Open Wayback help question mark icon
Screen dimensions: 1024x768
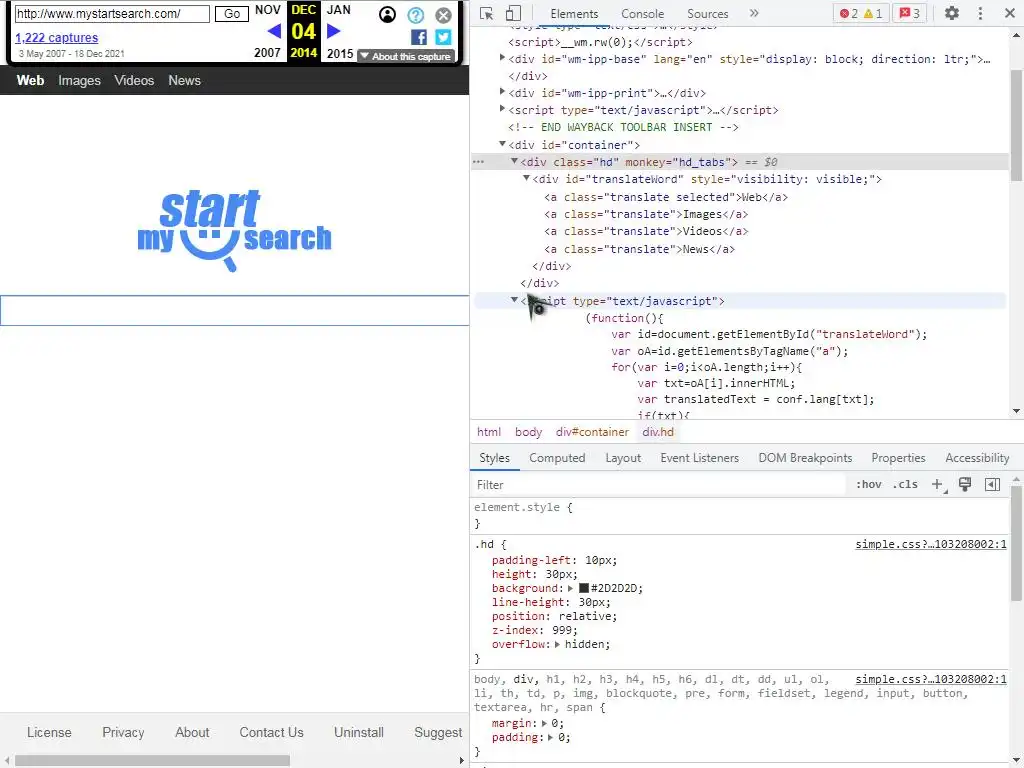(415, 15)
